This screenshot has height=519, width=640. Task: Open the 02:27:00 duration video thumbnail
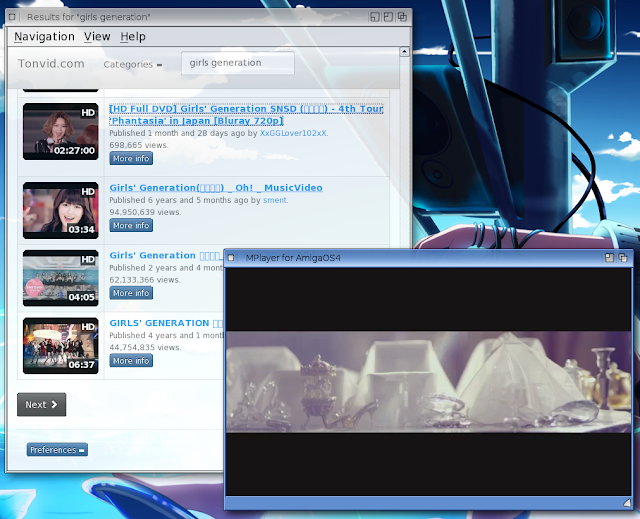[x=60, y=131]
